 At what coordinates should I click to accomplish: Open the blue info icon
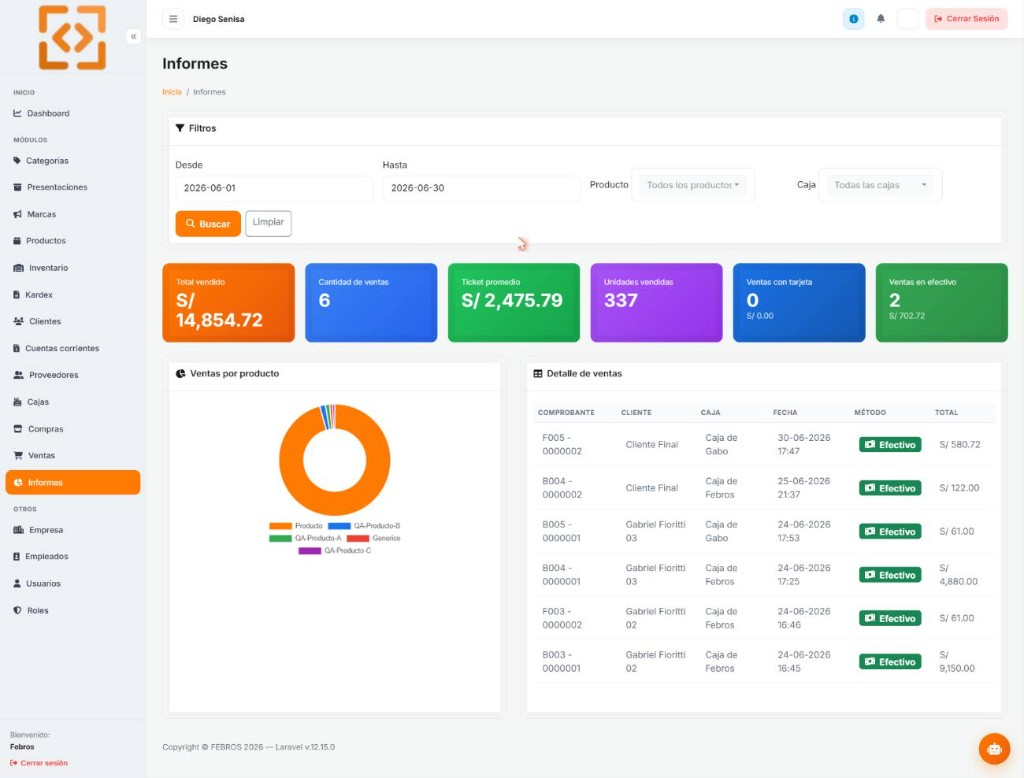[853, 19]
